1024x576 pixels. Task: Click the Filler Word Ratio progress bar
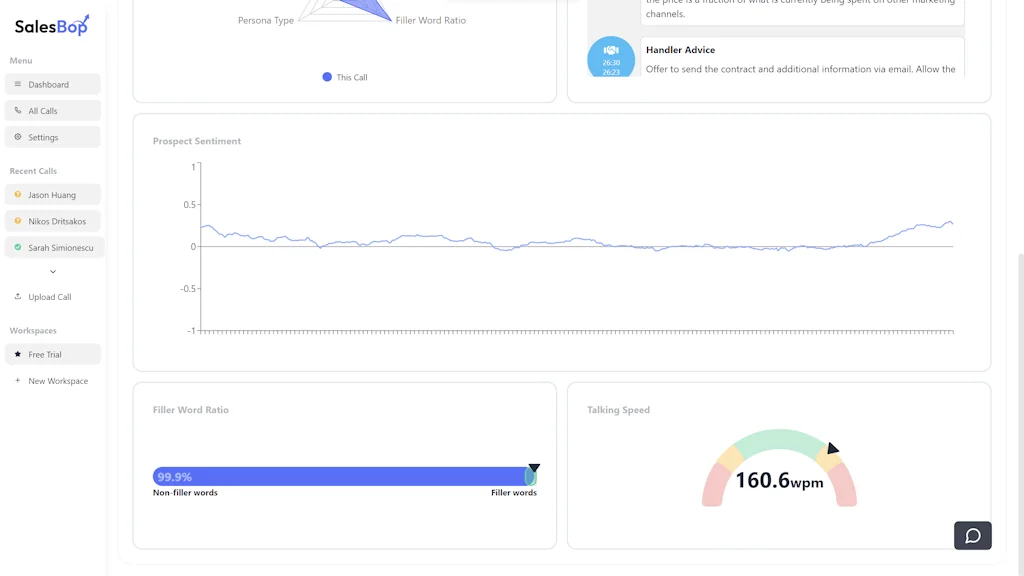tap(345, 476)
